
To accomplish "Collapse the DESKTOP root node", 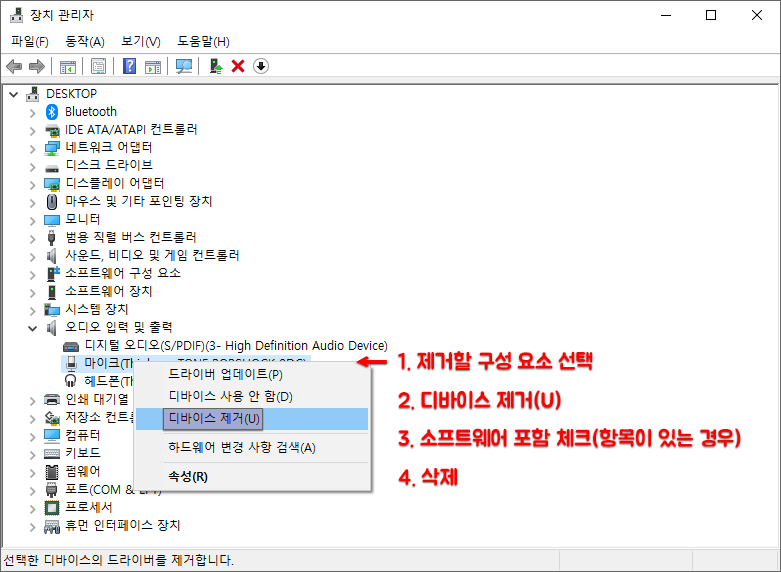I will pyautogui.click(x=14, y=94).
